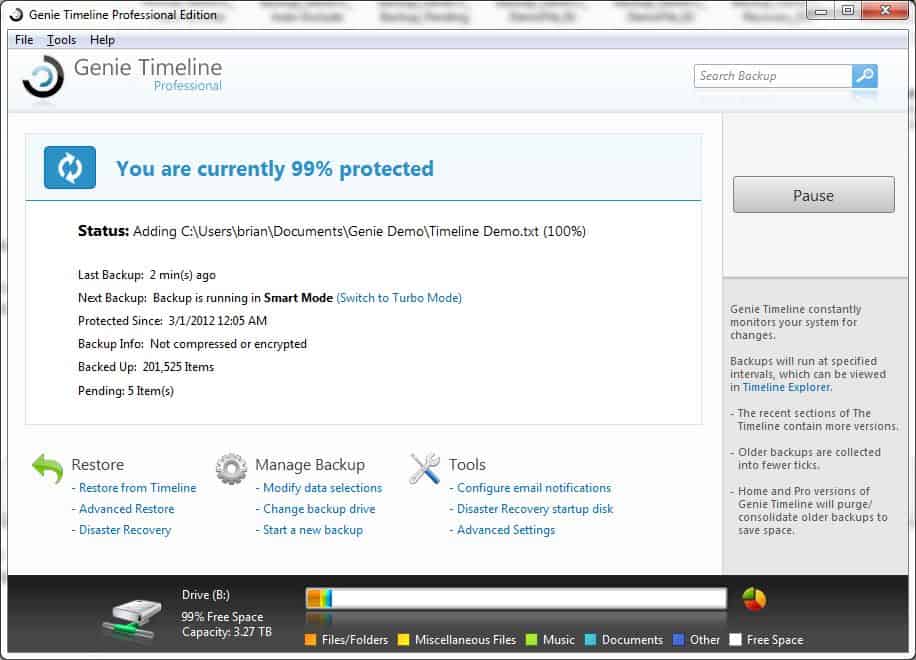Close the Genie Timeline window
Screen dimensions: 916x660
tap(884, 11)
